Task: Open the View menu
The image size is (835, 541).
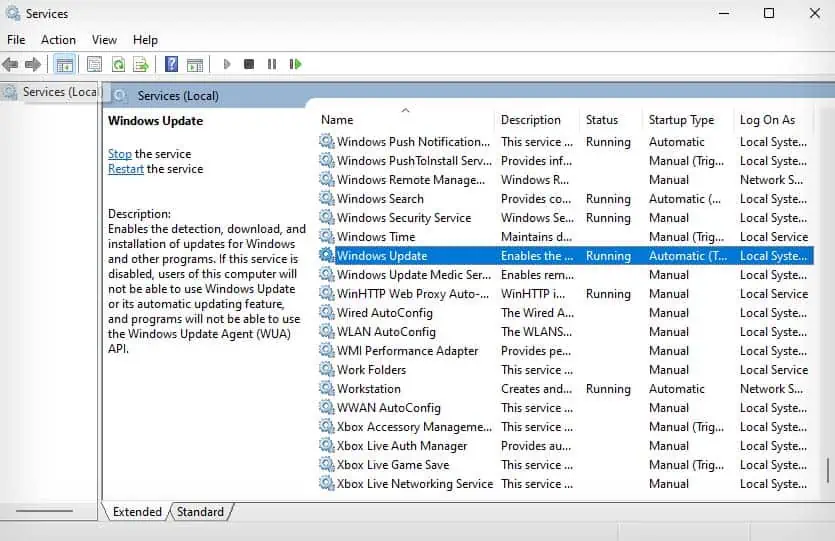Action: [104, 40]
